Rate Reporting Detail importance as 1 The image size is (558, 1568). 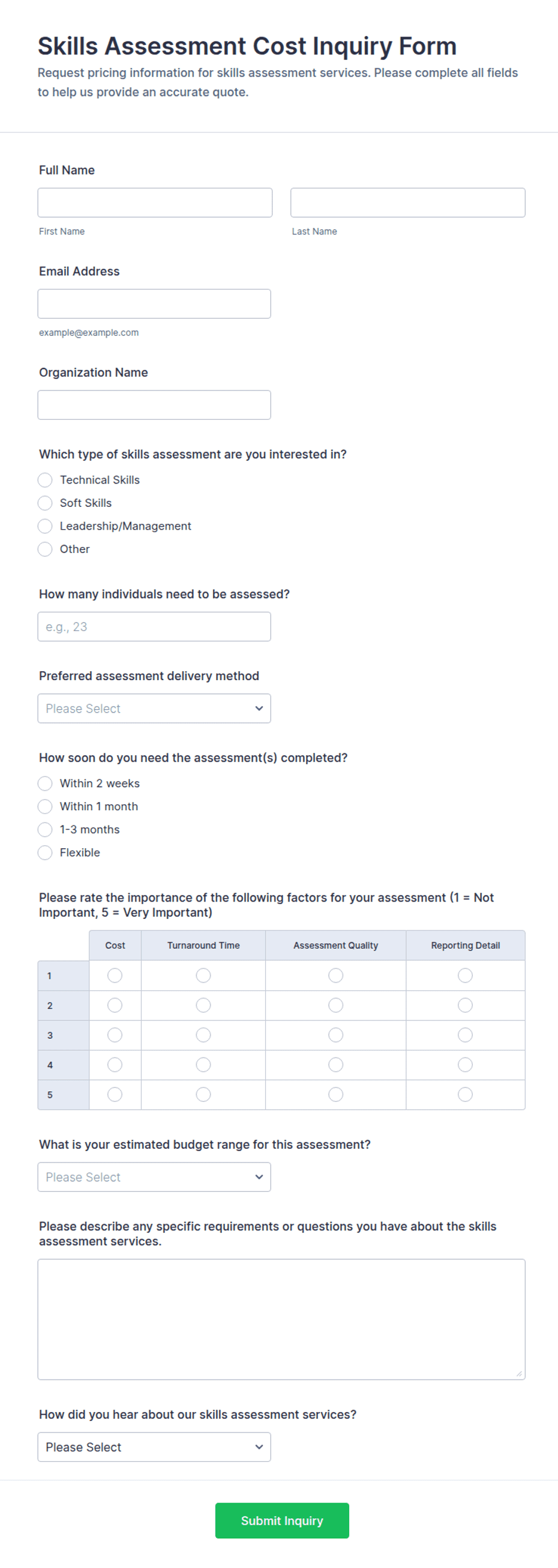point(466,976)
